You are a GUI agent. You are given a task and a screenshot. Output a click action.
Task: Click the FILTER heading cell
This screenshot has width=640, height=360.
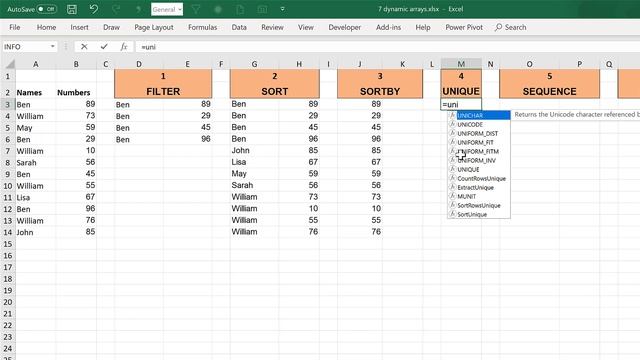pos(163,91)
